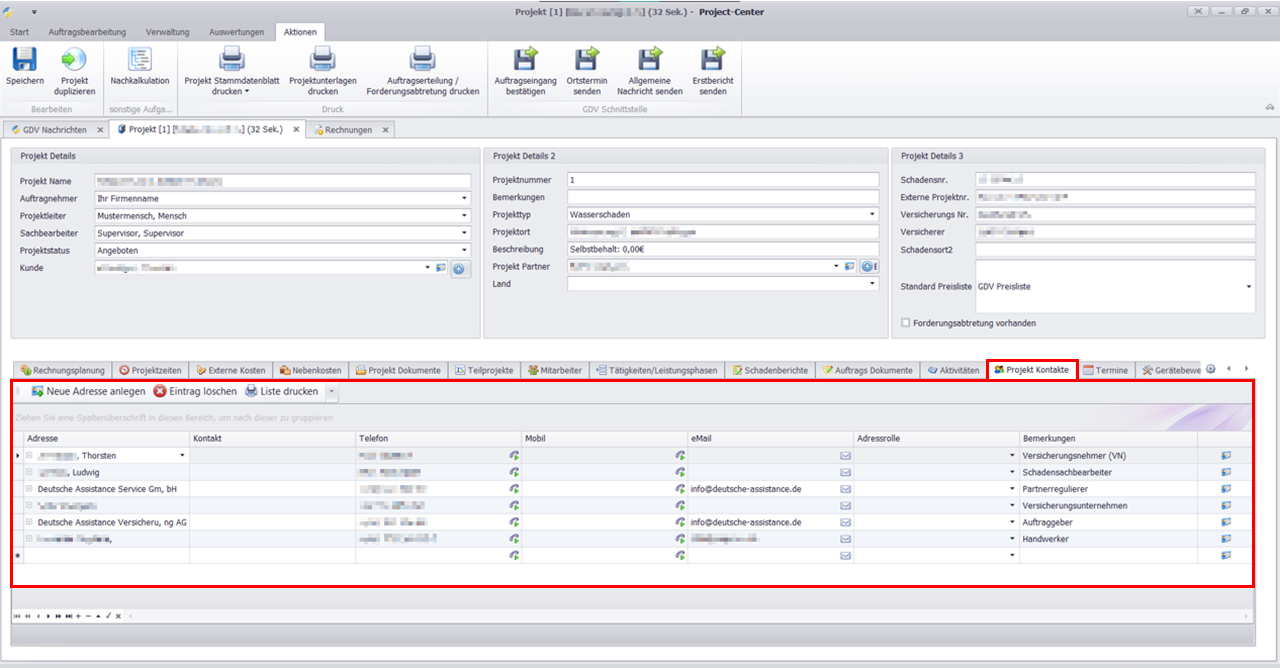Click the Bemerkungen input field
The width and height of the screenshot is (1280, 668).
[718, 197]
